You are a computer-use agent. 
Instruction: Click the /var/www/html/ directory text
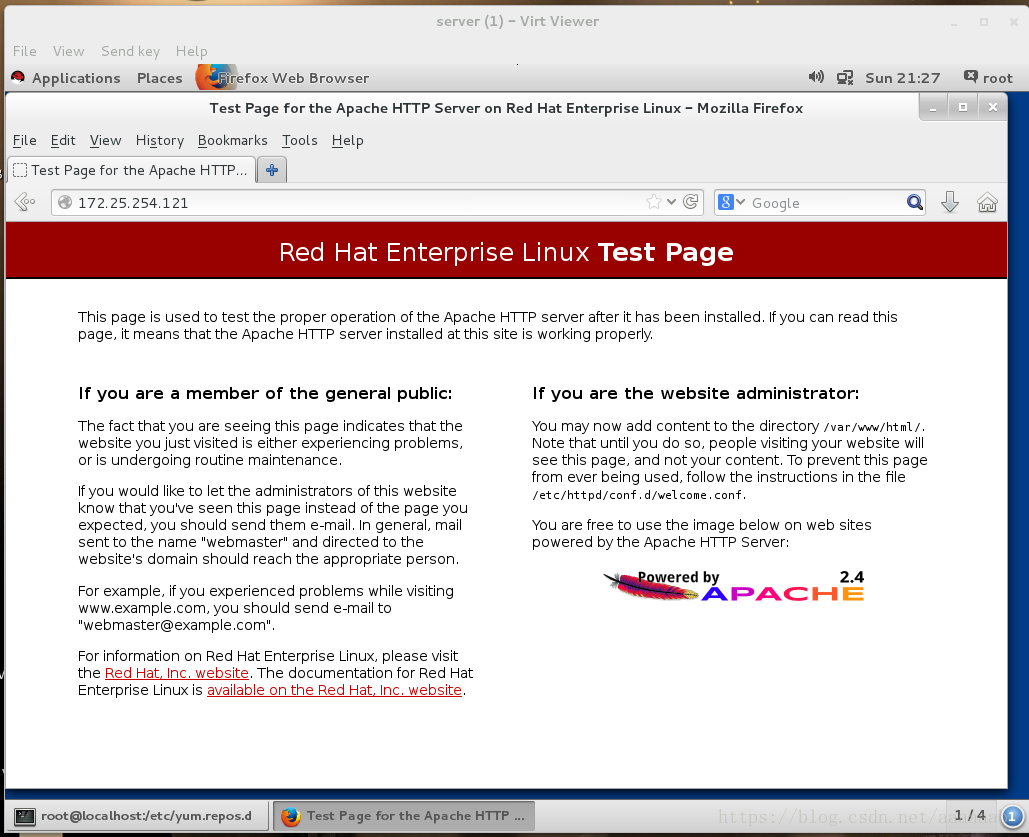(x=873, y=427)
